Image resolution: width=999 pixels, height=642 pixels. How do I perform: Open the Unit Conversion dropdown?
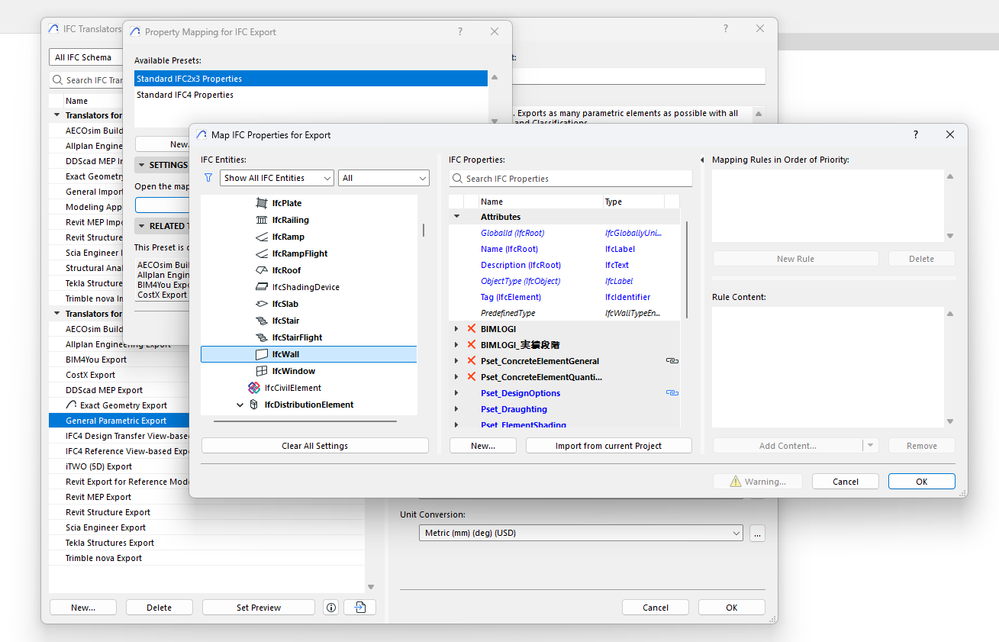coord(581,532)
